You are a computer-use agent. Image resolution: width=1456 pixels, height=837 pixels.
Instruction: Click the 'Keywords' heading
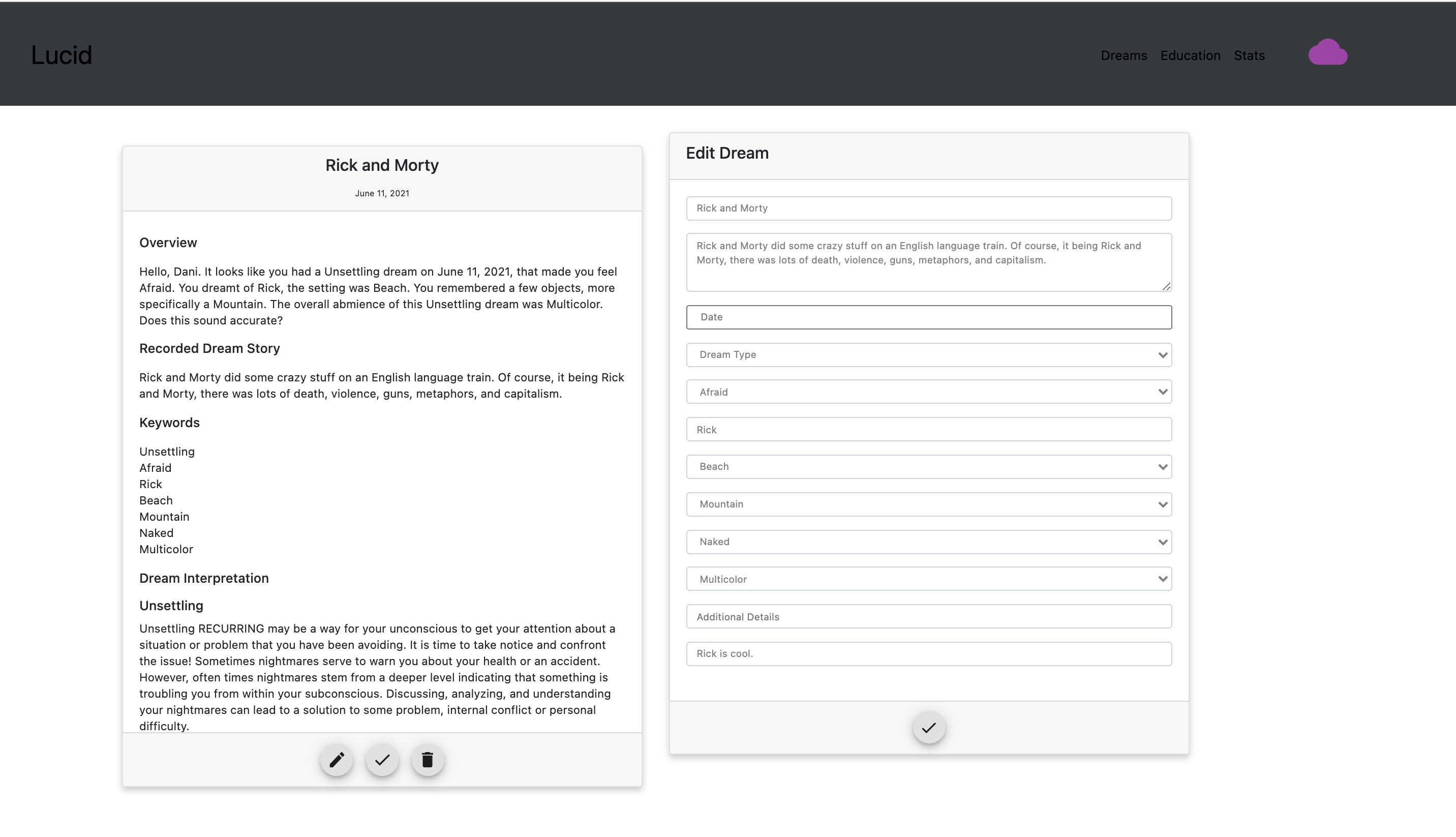pyautogui.click(x=169, y=423)
